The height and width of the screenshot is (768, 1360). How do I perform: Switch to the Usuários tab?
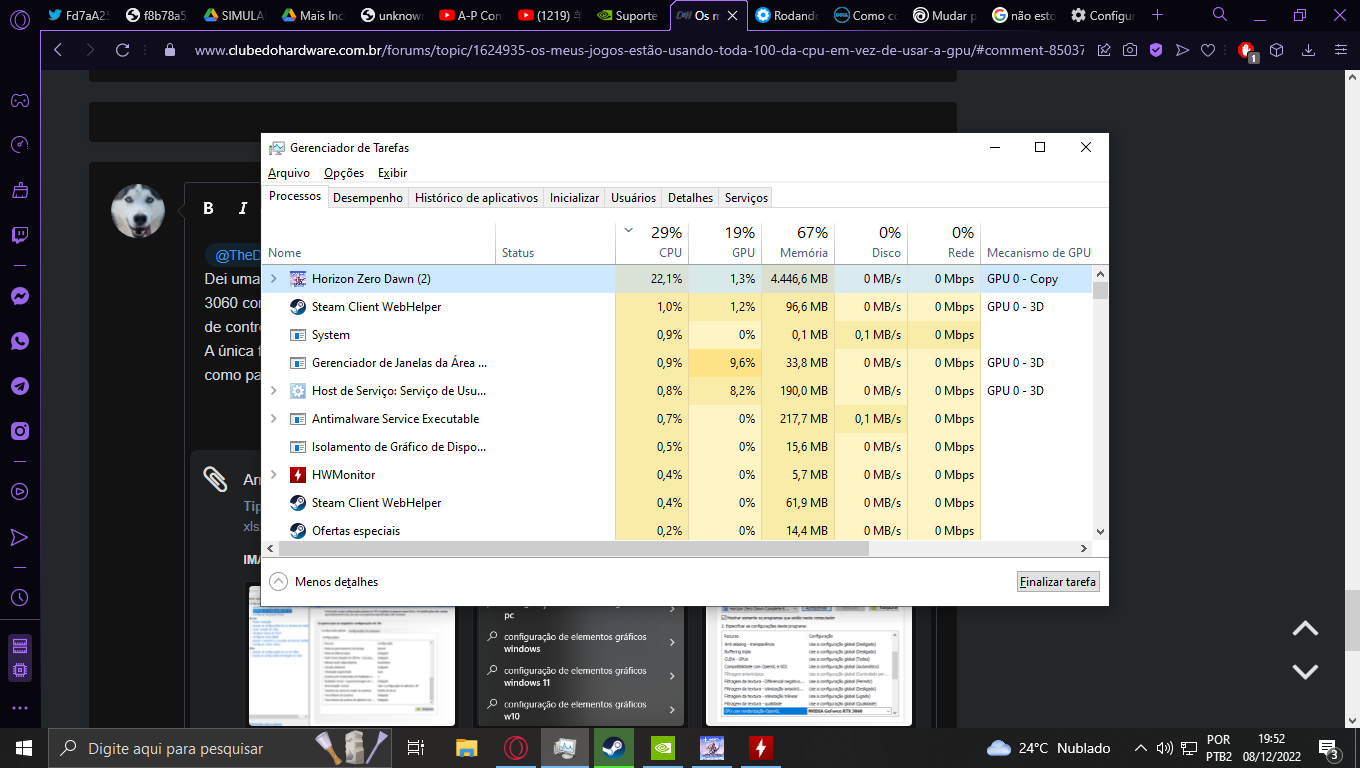634,198
